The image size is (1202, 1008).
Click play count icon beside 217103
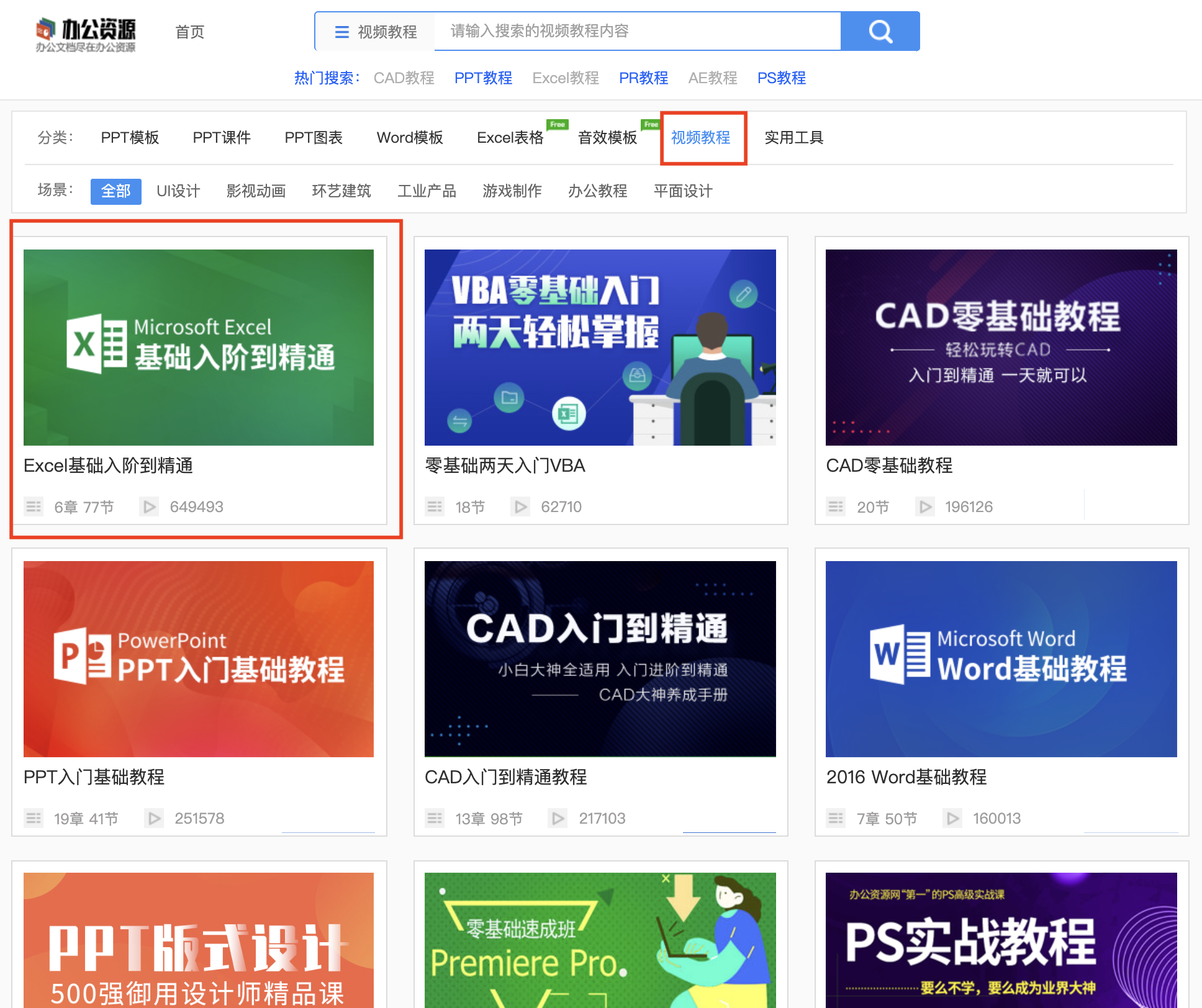[x=558, y=819]
